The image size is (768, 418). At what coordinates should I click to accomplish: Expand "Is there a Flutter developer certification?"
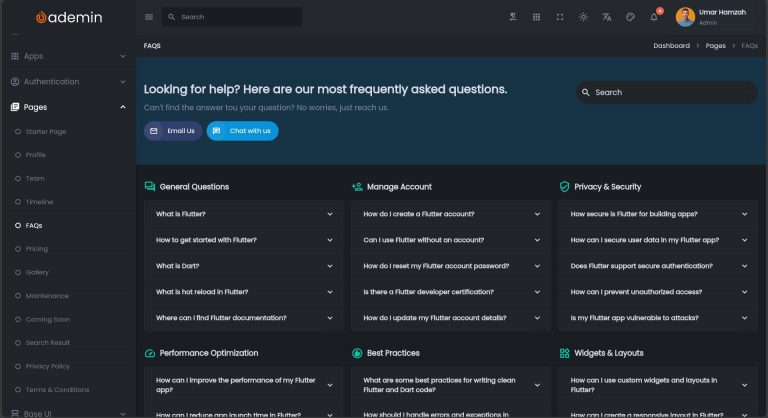coord(451,292)
